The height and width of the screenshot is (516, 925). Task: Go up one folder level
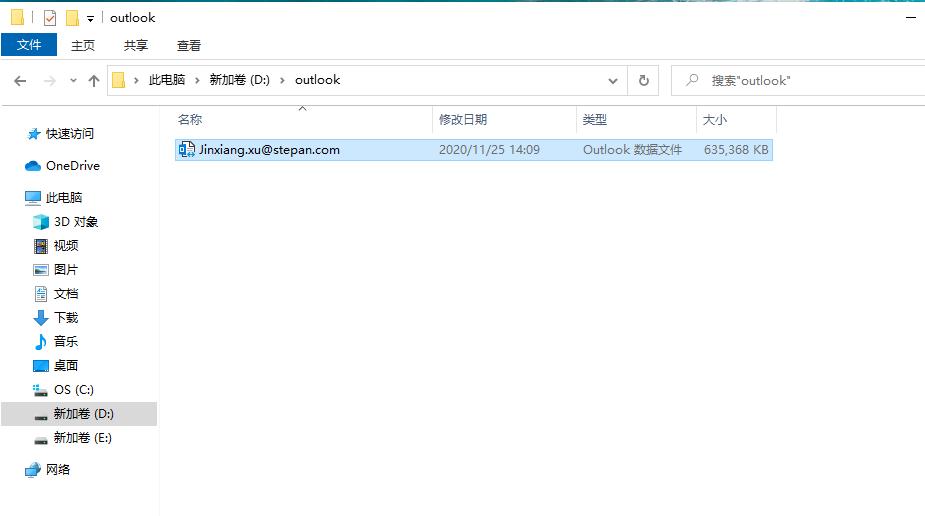pyautogui.click(x=94, y=81)
